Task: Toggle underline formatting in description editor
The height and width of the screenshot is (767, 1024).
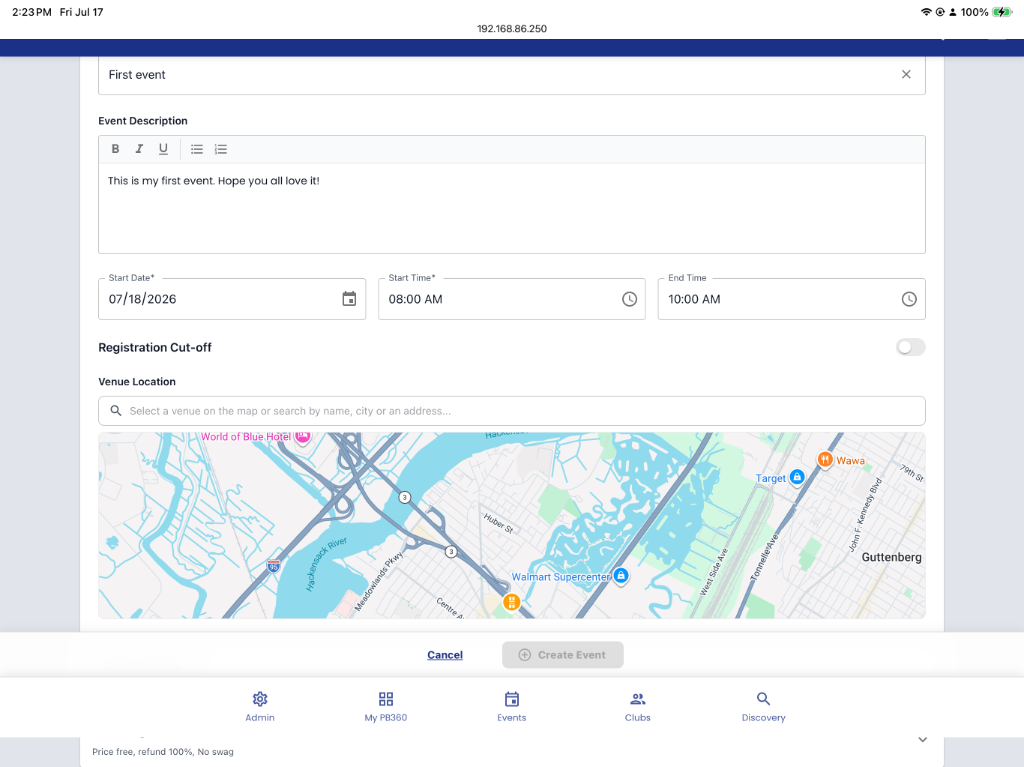Action: tap(163, 149)
